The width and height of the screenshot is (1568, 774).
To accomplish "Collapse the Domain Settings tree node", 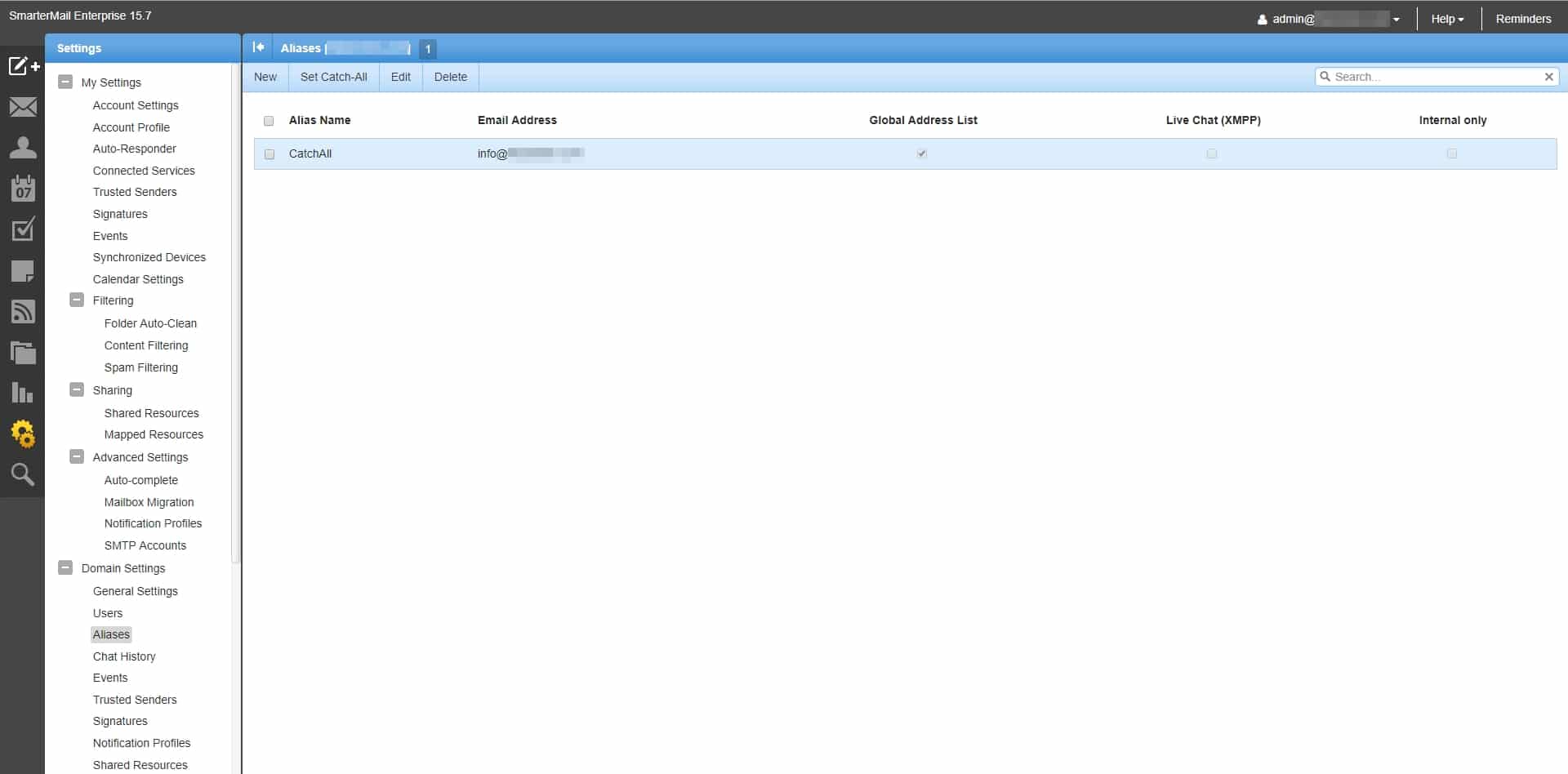I will 65,567.
